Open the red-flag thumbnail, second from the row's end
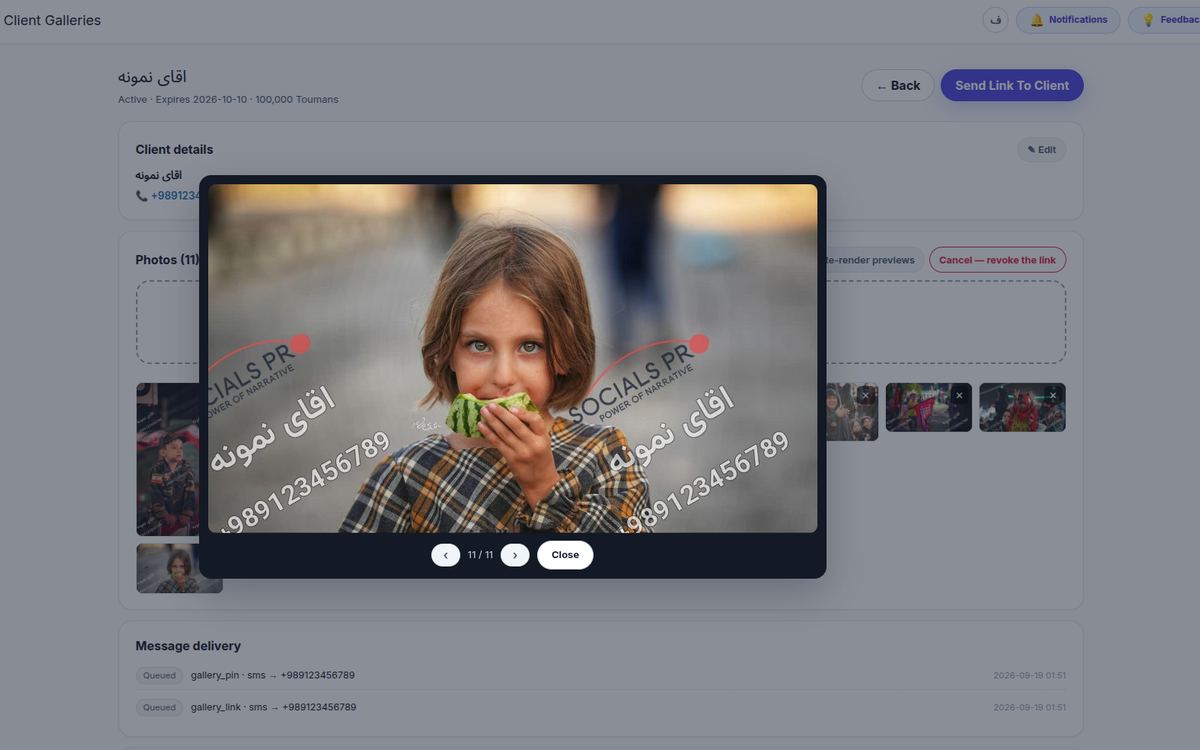This screenshot has width=1200, height=750. coord(929,407)
